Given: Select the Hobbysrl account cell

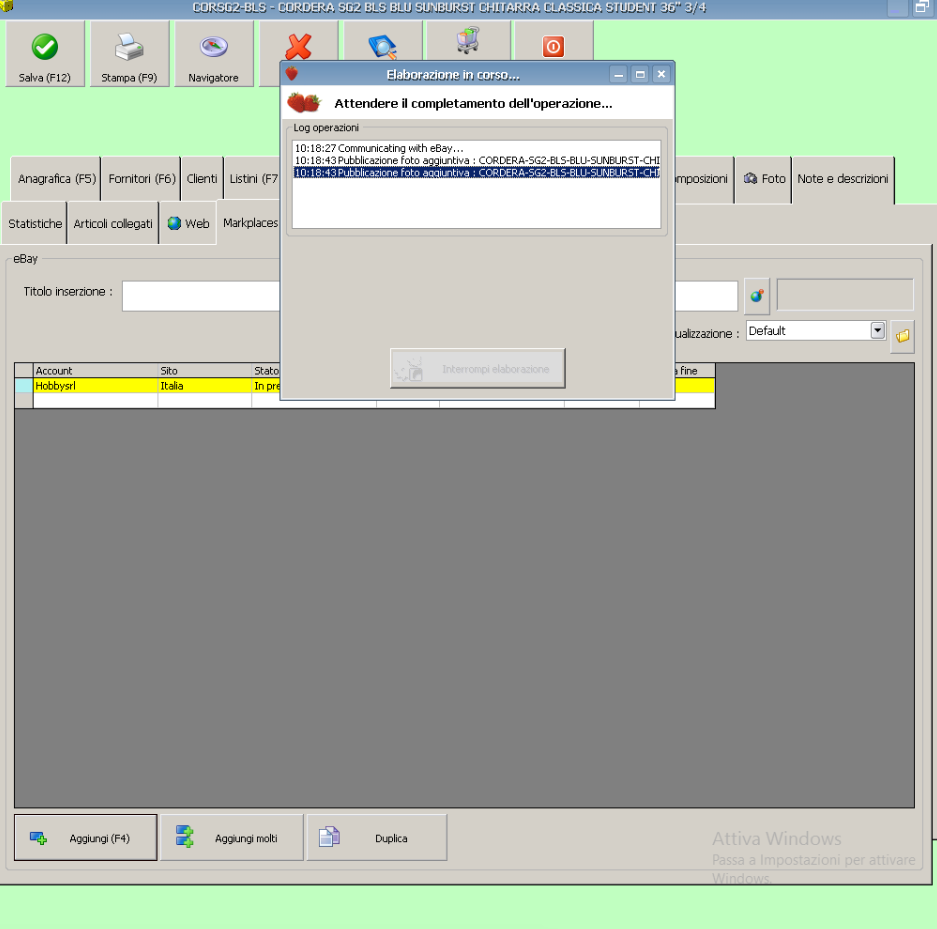Looking at the screenshot, I should pyautogui.click(x=96, y=386).
